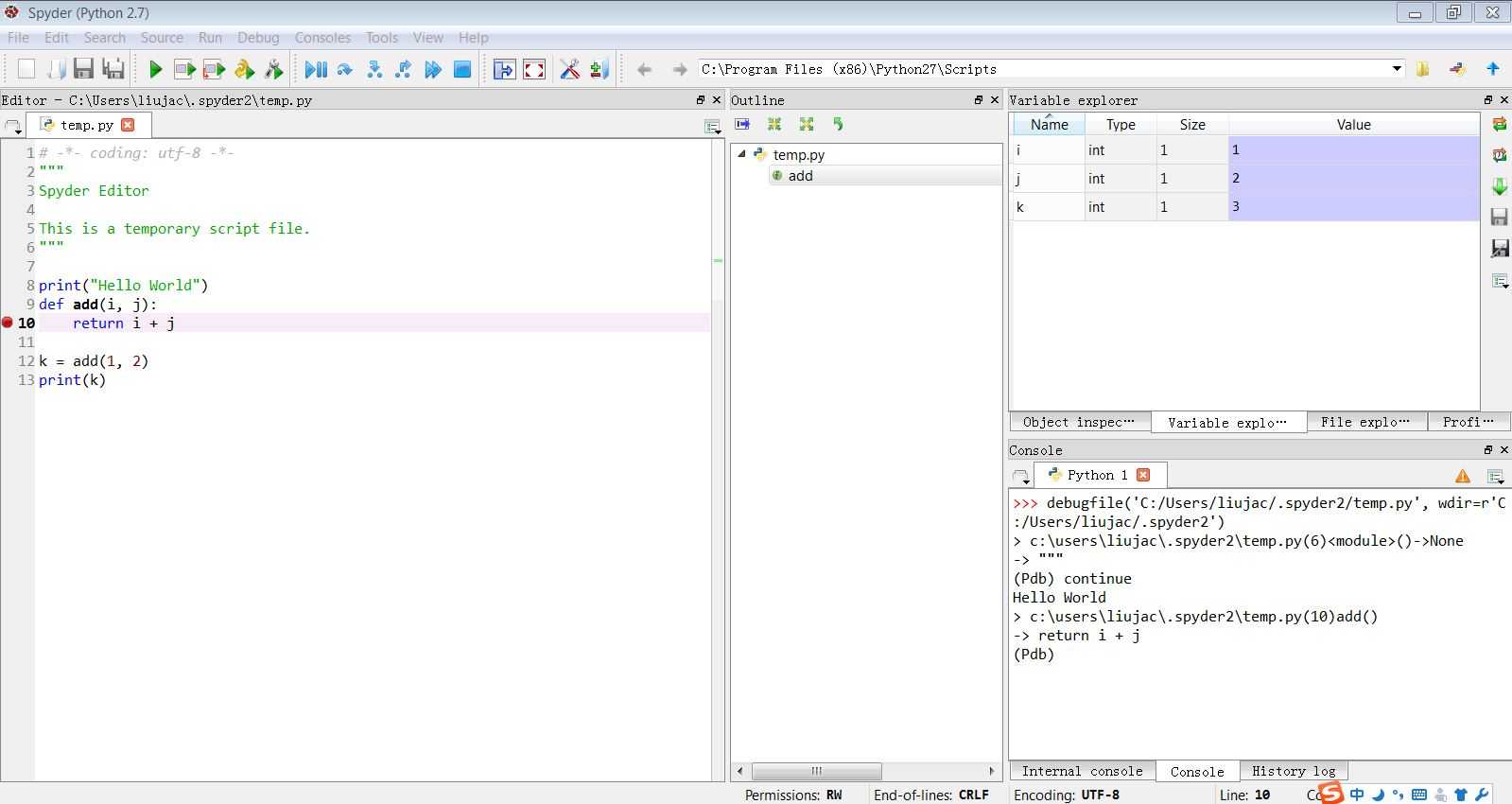This screenshot has width=1512, height=804.
Task: Go forward to the next cursor position
Action: tap(679, 69)
